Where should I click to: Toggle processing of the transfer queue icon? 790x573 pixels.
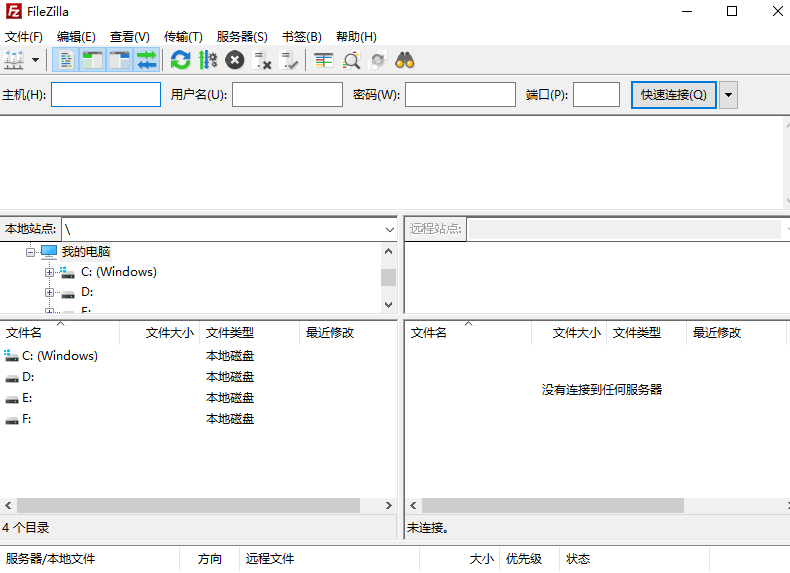(208, 60)
